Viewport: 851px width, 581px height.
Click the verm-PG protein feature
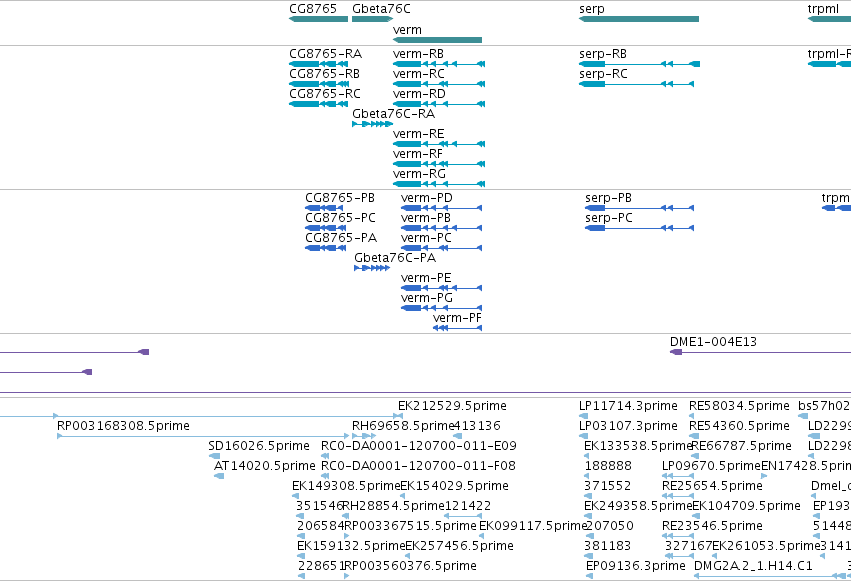point(441,308)
